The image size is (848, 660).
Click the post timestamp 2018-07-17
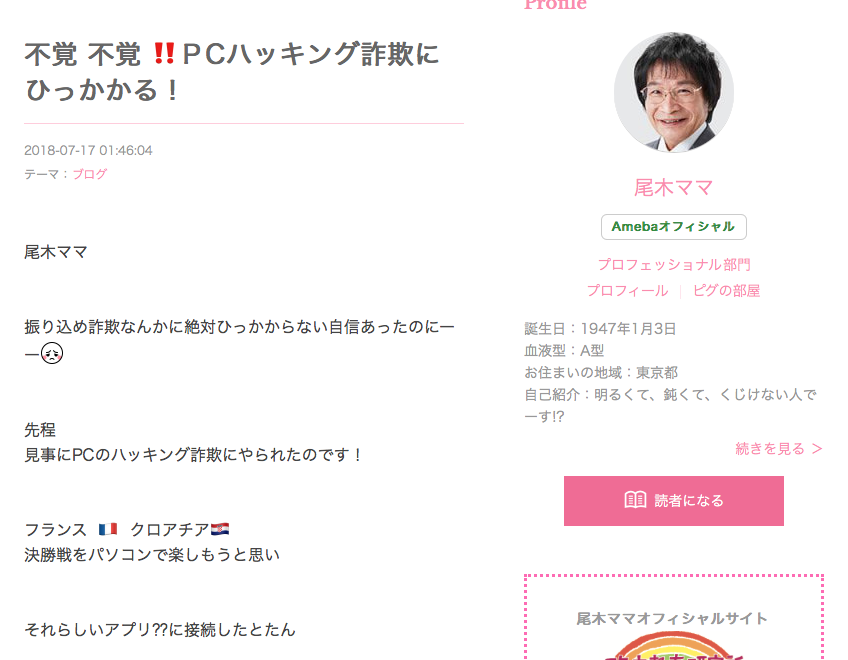pos(88,150)
